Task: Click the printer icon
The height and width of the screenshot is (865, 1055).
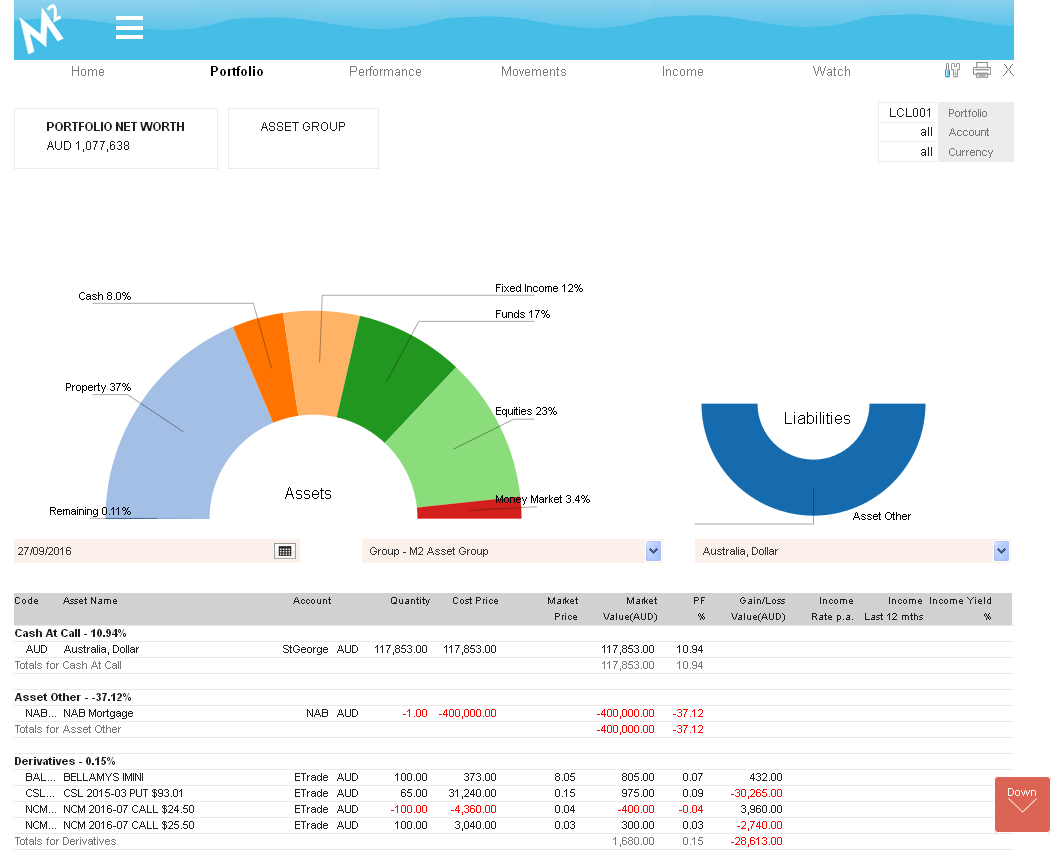Action: click(x=981, y=70)
